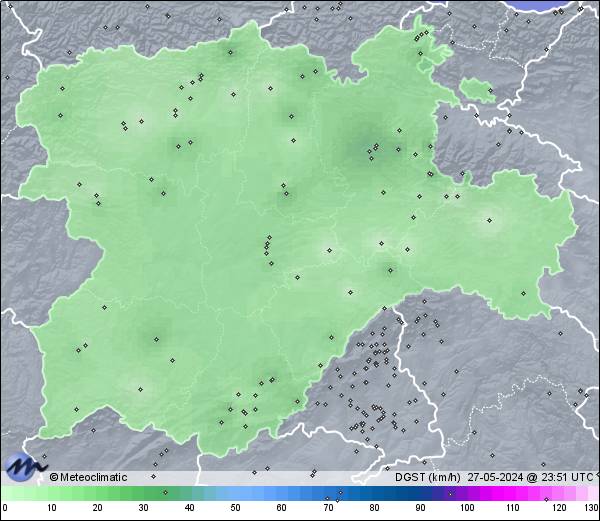Image resolution: width=600 pixels, height=521 pixels.
Task: Click the DGST (km/h) label
Action: [x=428, y=477]
